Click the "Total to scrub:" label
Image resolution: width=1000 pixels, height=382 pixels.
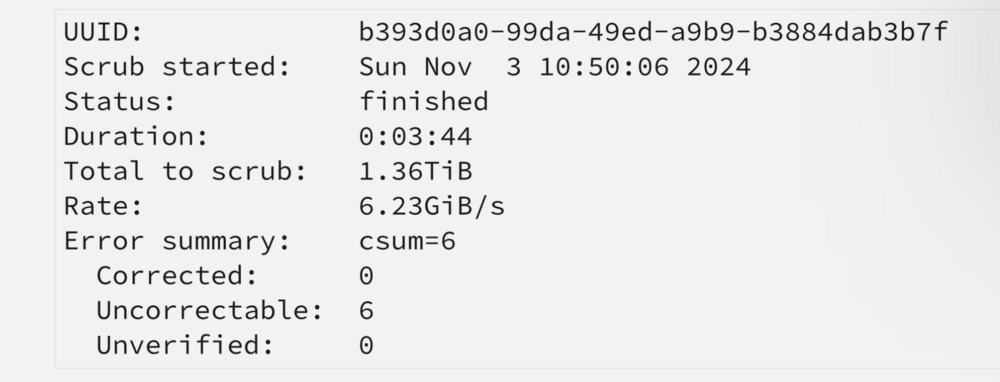point(186,171)
